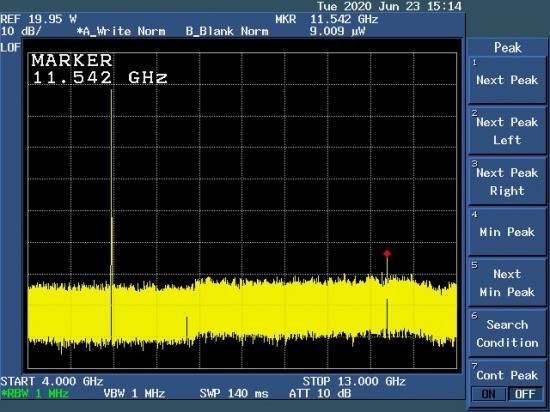Click the VBW 1 MHz readout
This screenshot has height=412, width=550.
click(x=134, y=393)
